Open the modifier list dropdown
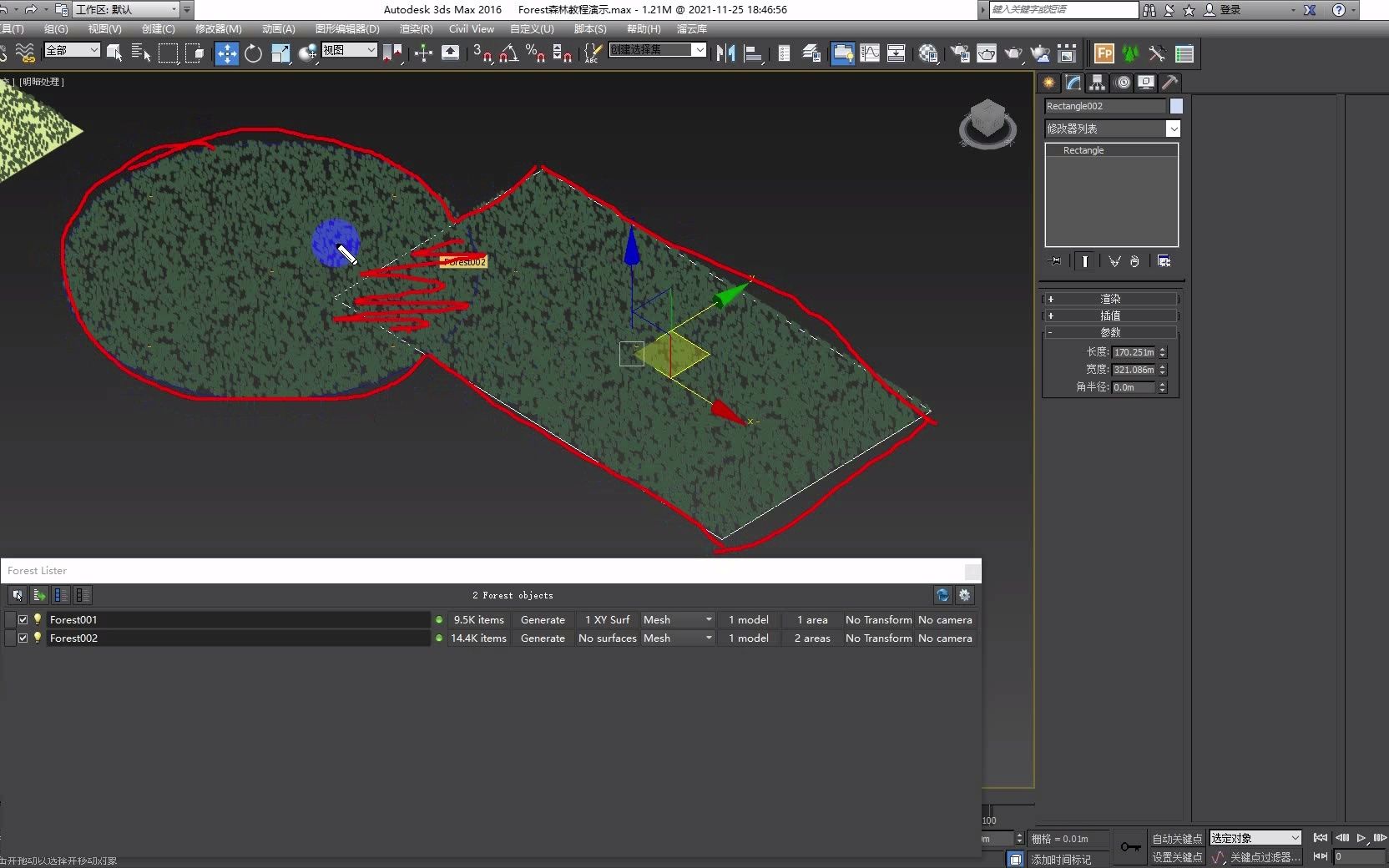 point(1173,129)
